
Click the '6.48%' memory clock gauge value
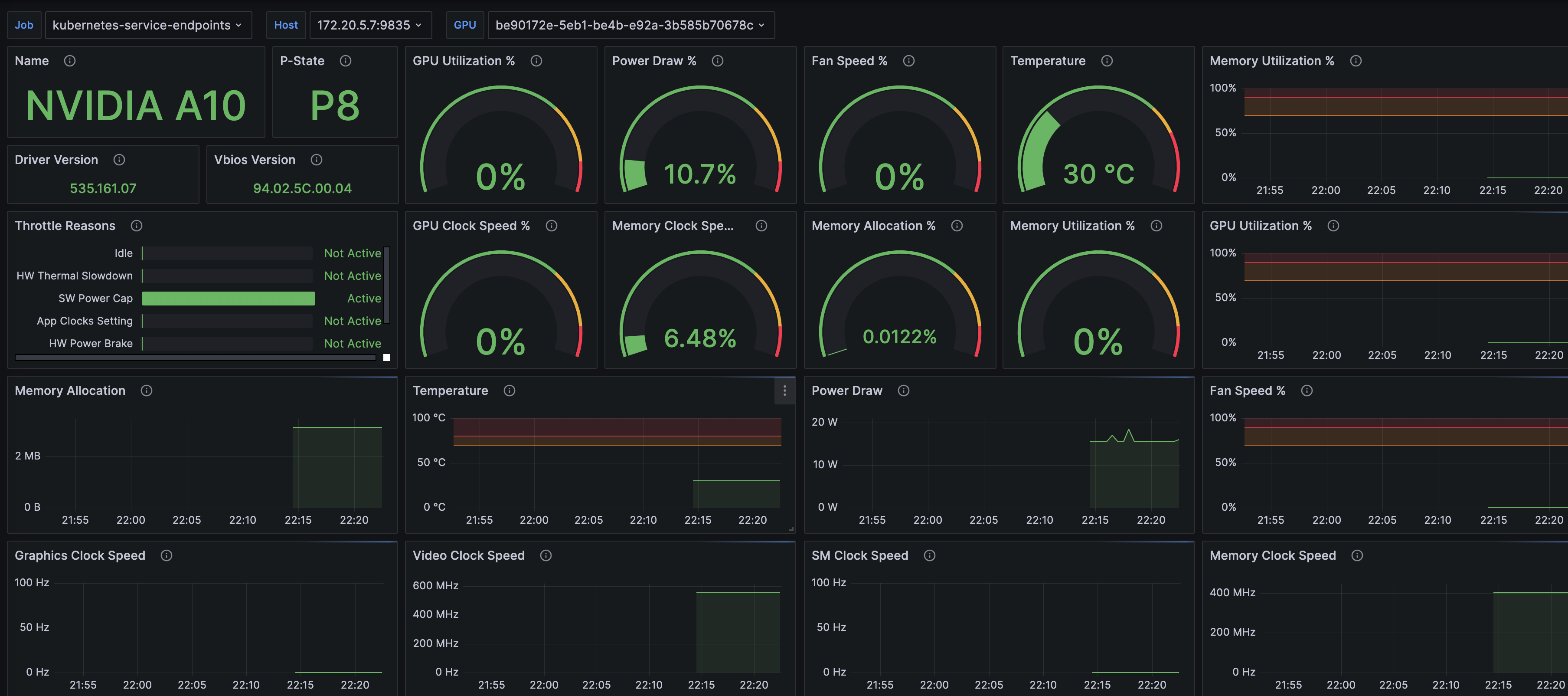pyautogui.click(x=700, y=338)
